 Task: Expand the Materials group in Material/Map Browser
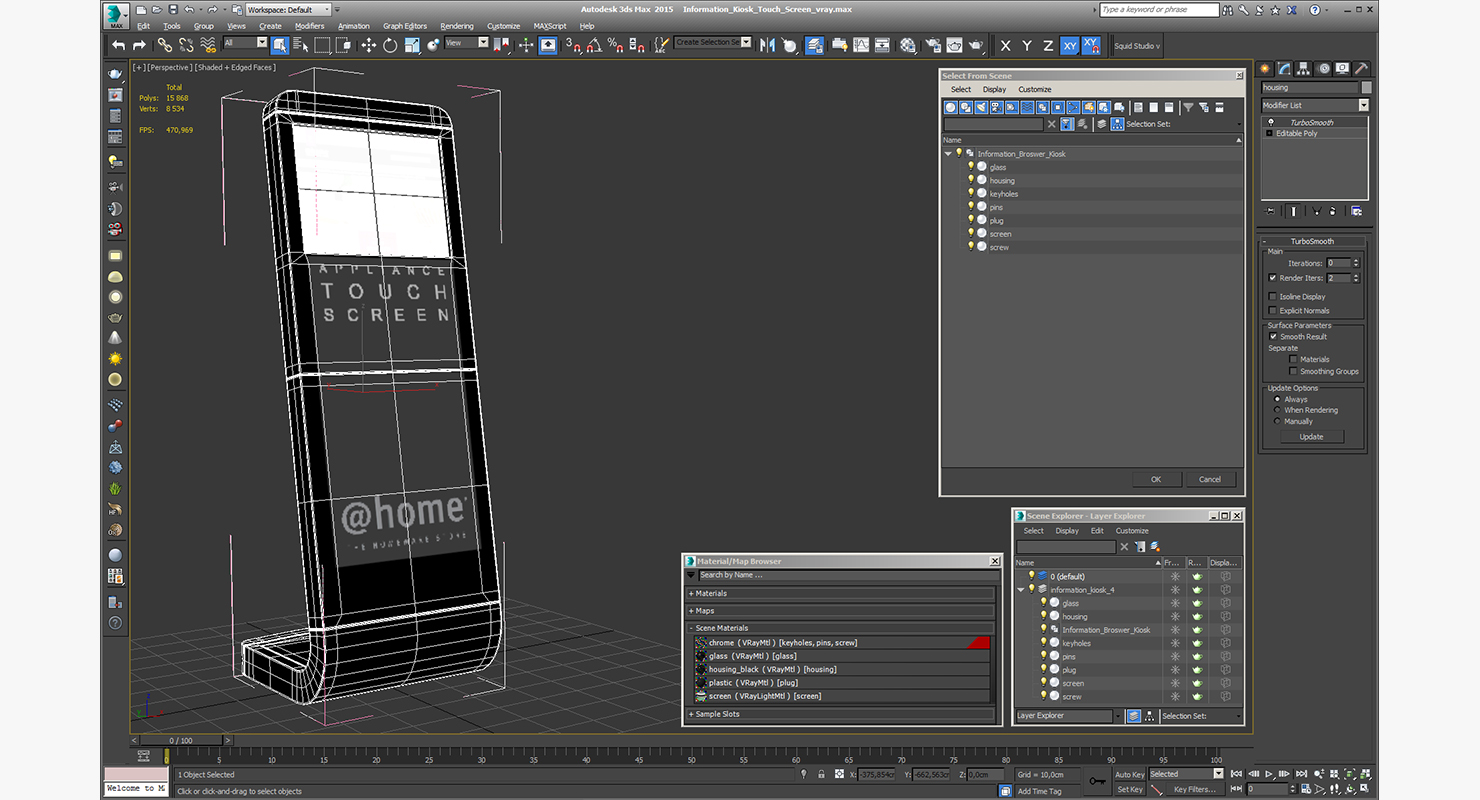(841, 593)
